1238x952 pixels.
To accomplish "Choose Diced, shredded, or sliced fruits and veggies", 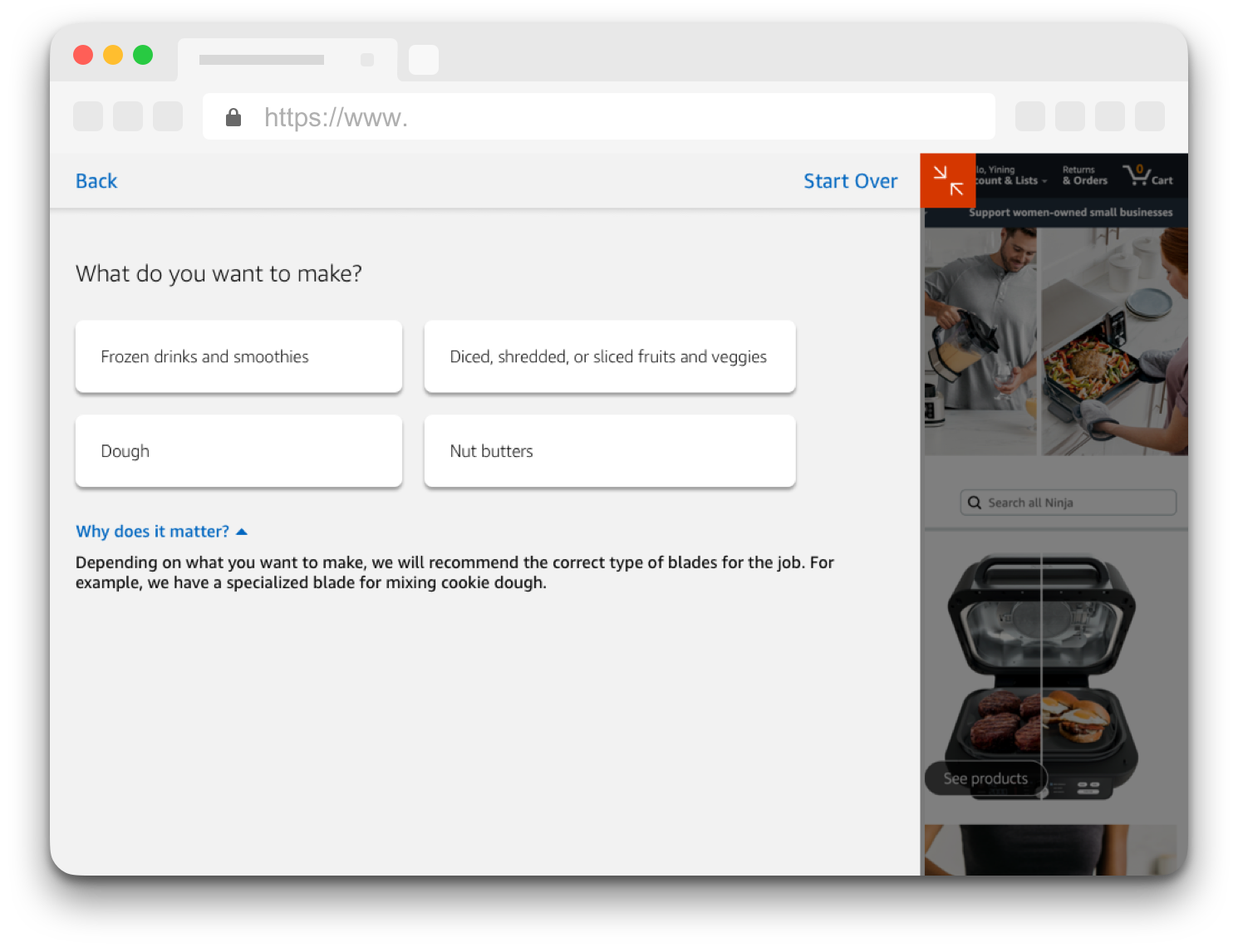I will pos(610,356).
